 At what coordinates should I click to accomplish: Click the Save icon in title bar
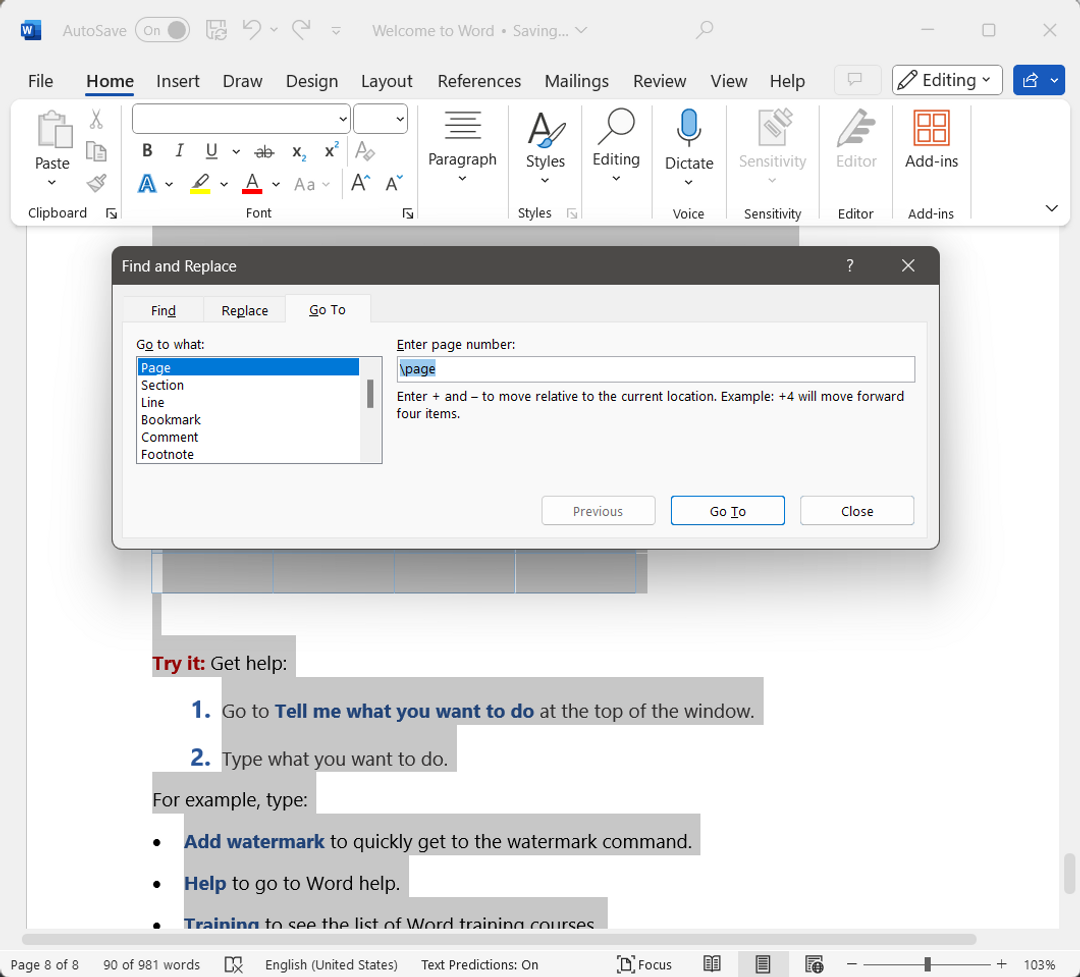(x=216, y=30)
